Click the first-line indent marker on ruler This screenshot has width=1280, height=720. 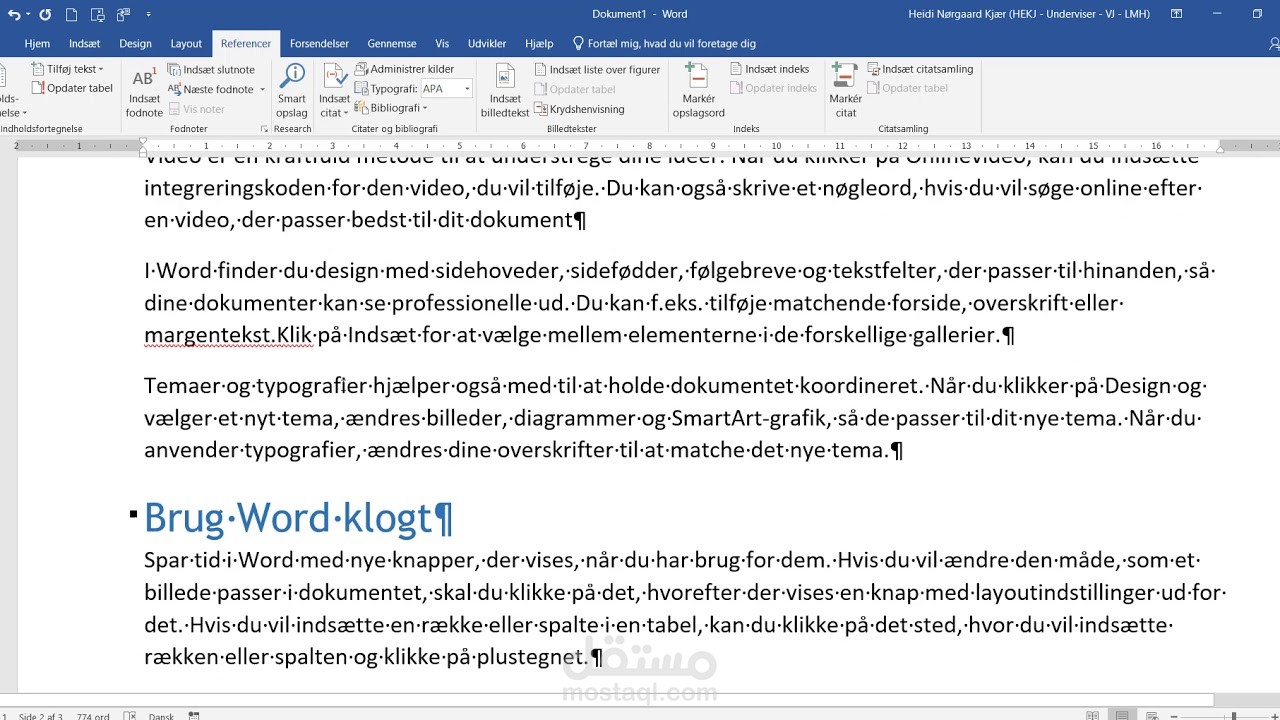(143, 141)
